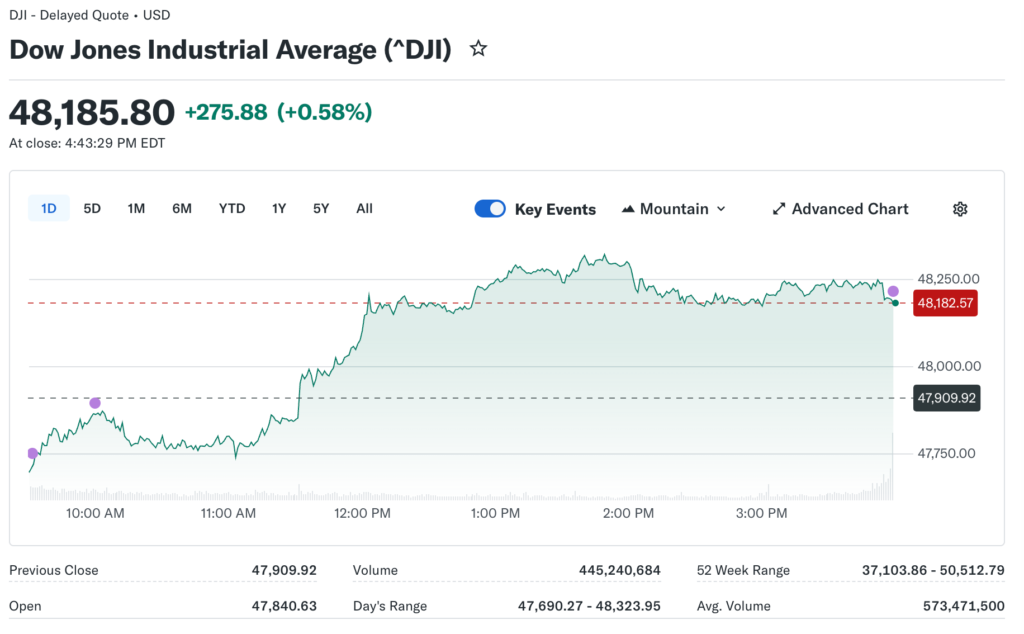1024x634 pixels.
Task: Click the previous close label 47,909.92 on axis
Action: pos(945,398)
